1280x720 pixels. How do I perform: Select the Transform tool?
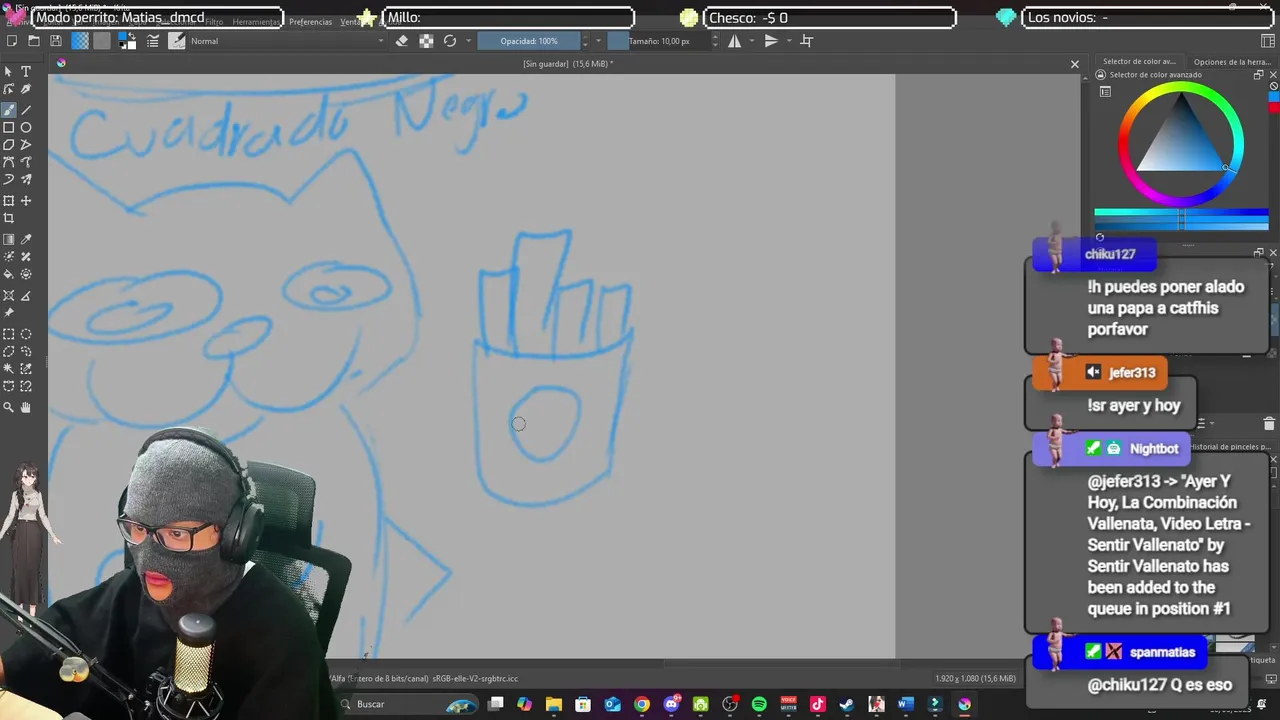(x=9, y=201)
